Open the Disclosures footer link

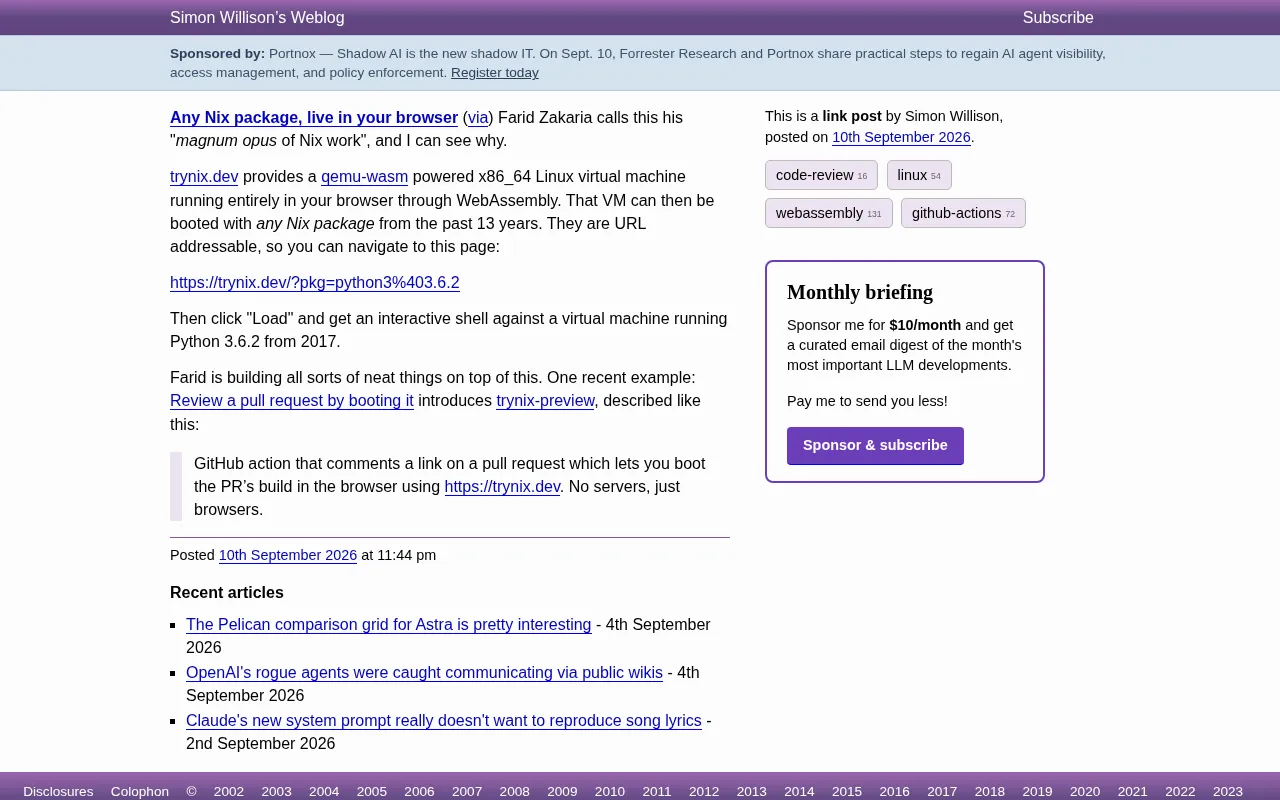pyautogui.click(x=58, y=791)
